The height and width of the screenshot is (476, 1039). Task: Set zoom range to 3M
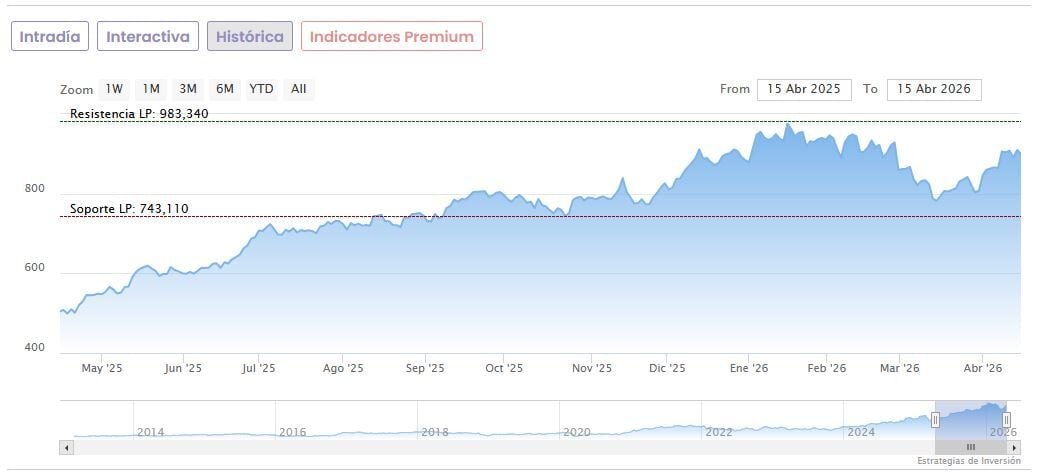tap(188, 89)
